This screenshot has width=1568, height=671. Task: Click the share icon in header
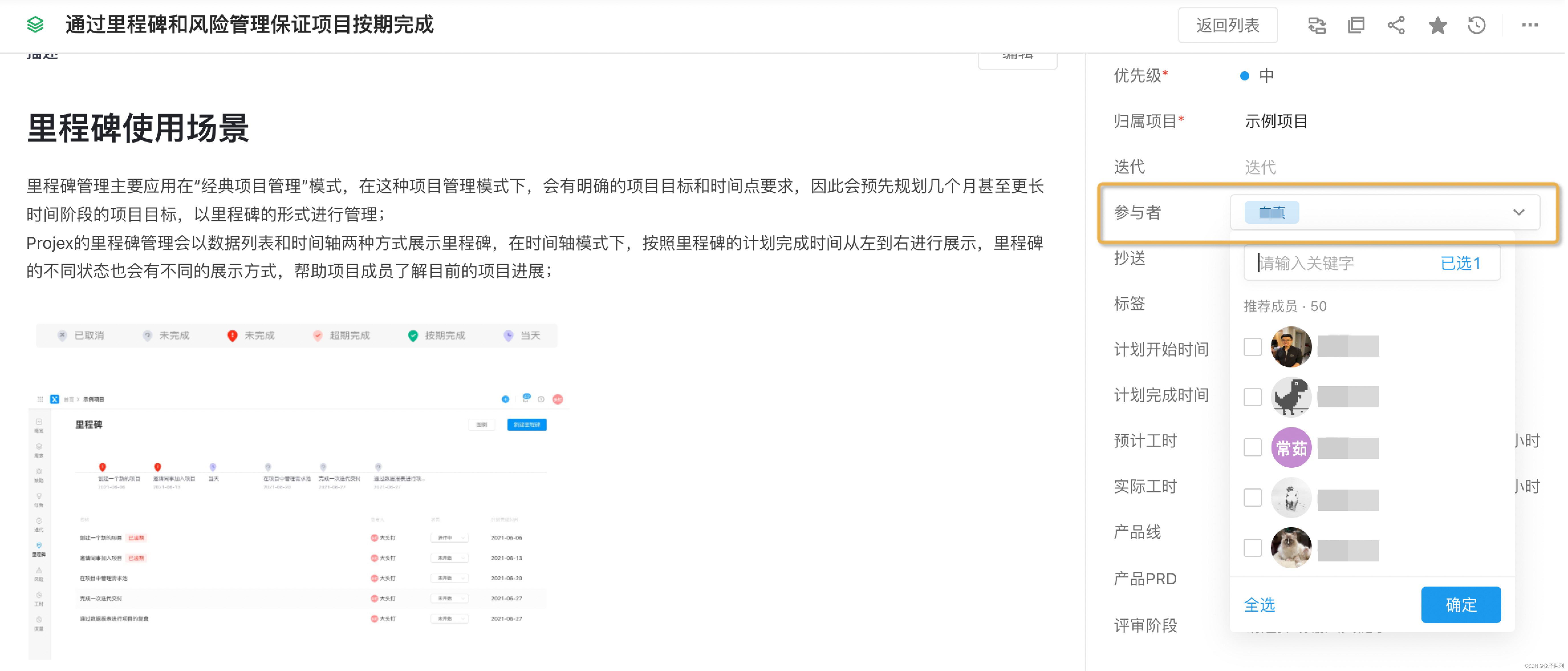[x=1396, y=25]
